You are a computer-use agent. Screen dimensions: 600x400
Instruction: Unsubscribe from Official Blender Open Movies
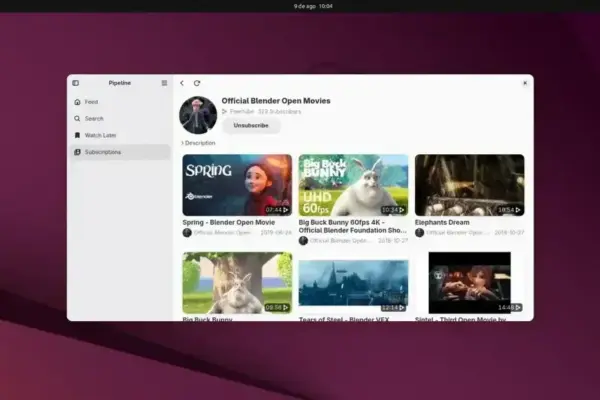[x=251, y=126]
